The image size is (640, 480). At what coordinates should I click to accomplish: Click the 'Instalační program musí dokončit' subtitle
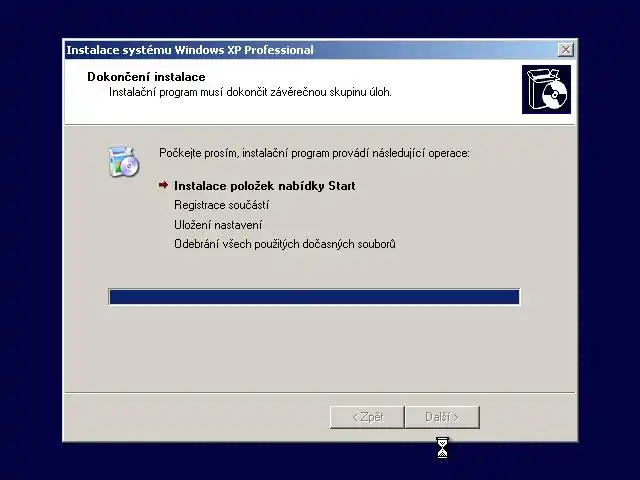(250, 92)
